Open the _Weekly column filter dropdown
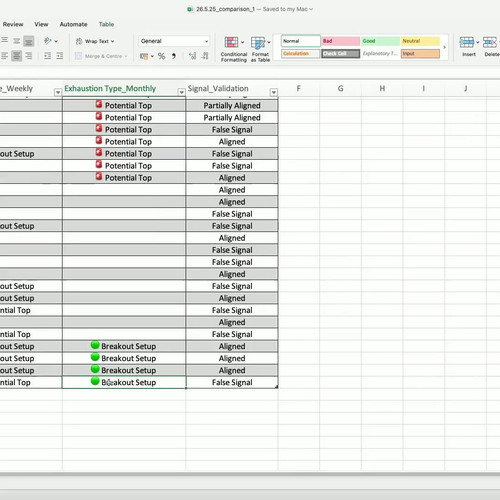The height and width of the screenshot is (500, 500). point(58,92)
